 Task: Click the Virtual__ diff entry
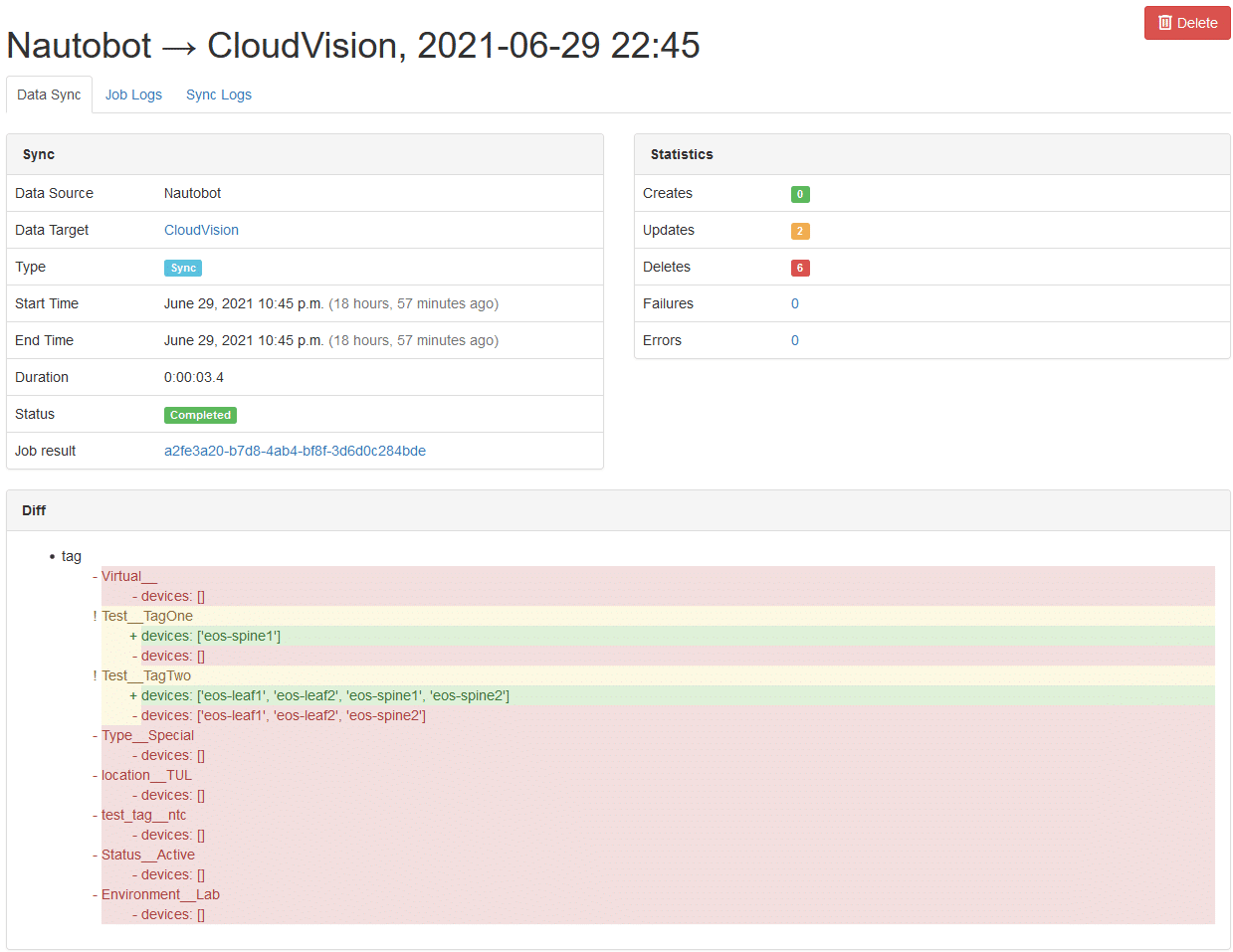129,576
